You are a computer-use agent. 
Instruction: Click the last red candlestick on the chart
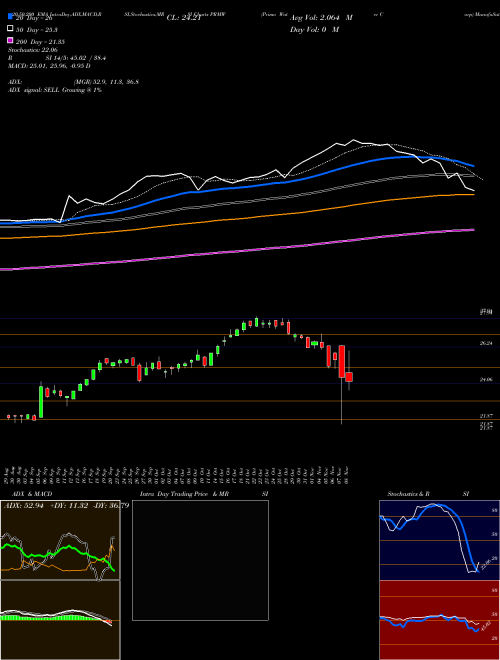coord(349,377)
